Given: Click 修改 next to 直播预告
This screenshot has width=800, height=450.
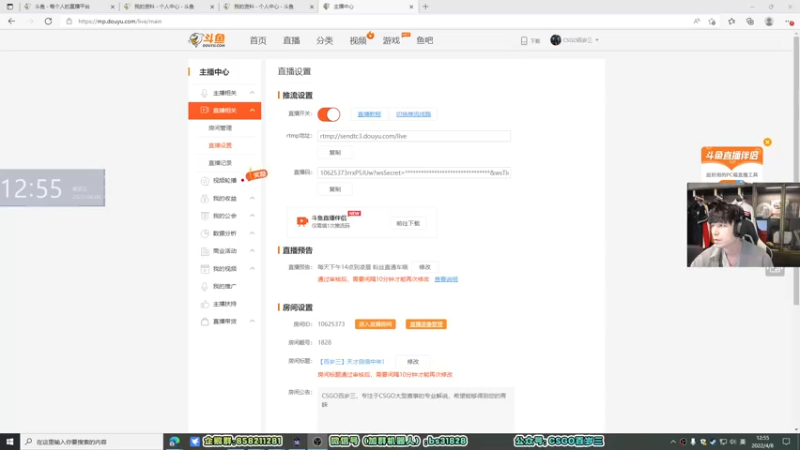Looking at the screenshot, I should [x=425, y=267].
